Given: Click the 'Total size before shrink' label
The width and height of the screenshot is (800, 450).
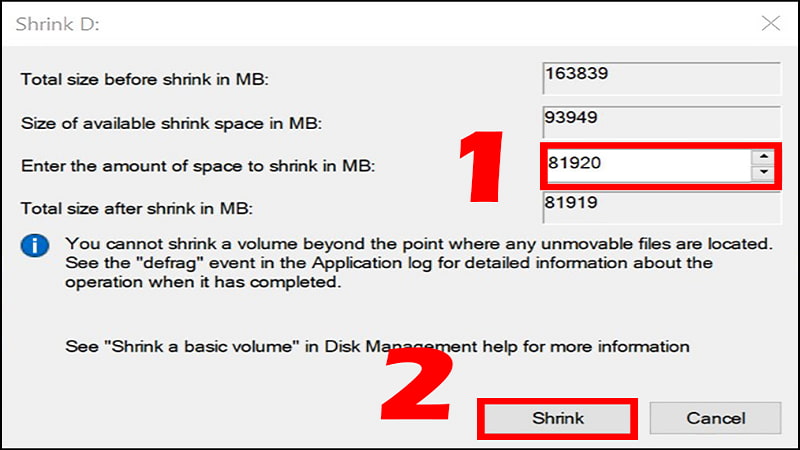Looking at the screenshot, I should pyautogui.click(x=147, y=80).
